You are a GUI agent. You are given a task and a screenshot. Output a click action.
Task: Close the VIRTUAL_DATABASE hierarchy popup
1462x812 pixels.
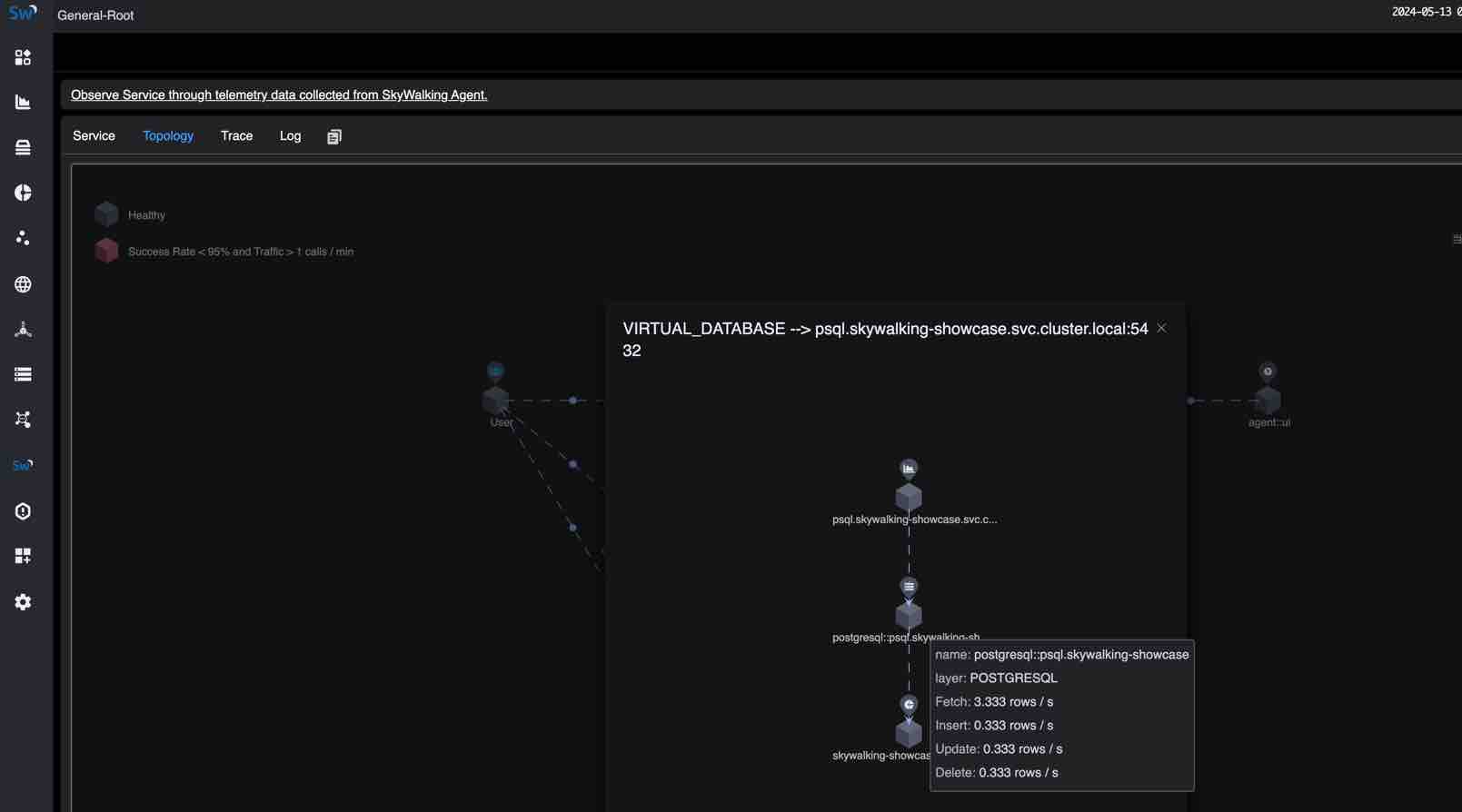(1161, 329)
